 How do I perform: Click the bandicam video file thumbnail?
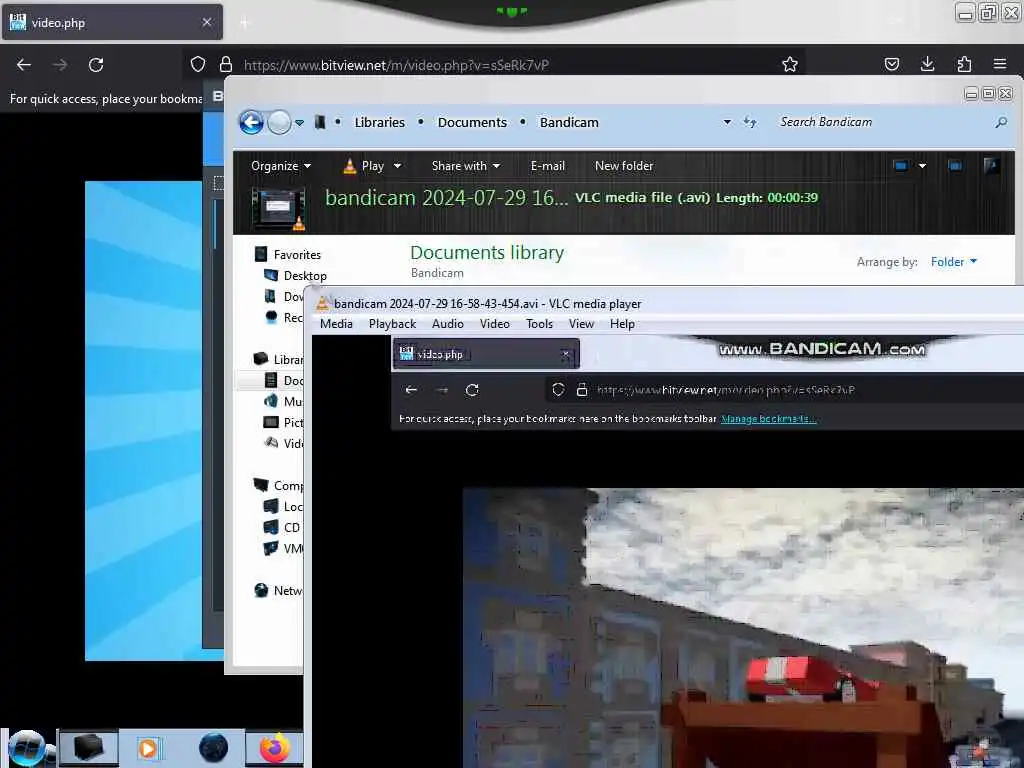279,209
